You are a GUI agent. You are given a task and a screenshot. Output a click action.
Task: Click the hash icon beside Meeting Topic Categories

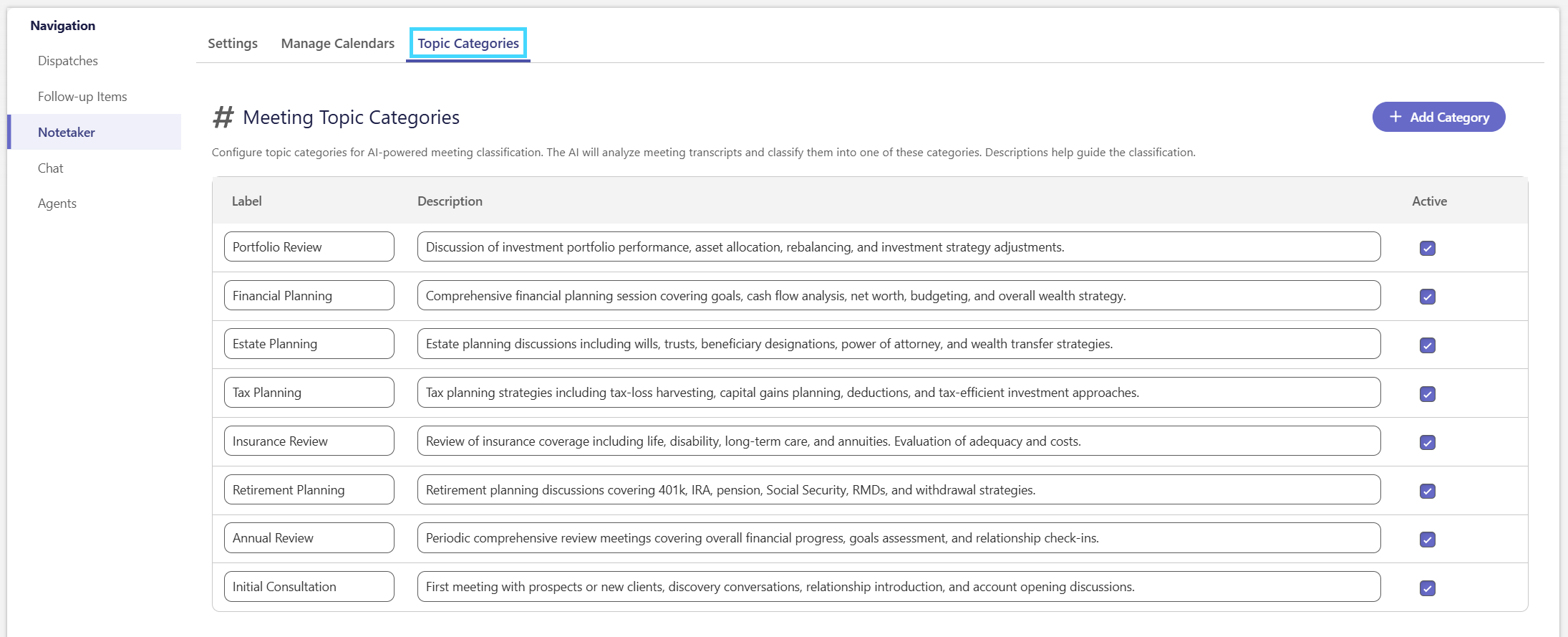[223, 117]
